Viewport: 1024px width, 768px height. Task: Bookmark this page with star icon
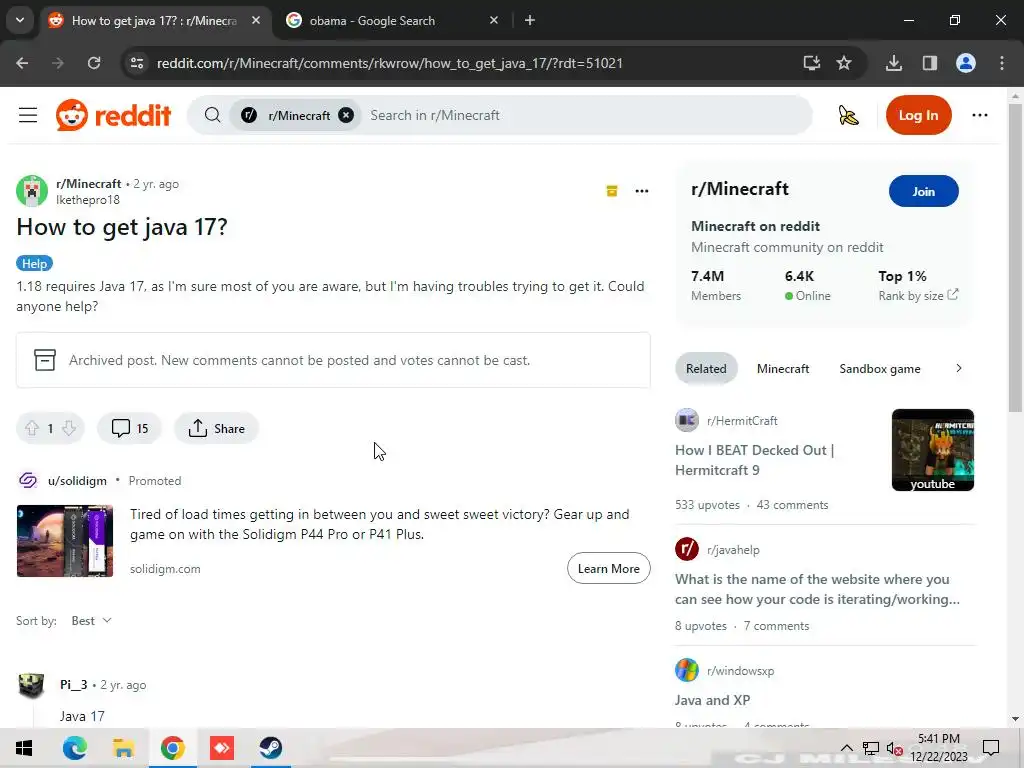pyautogui.click(x=844, y=63)
